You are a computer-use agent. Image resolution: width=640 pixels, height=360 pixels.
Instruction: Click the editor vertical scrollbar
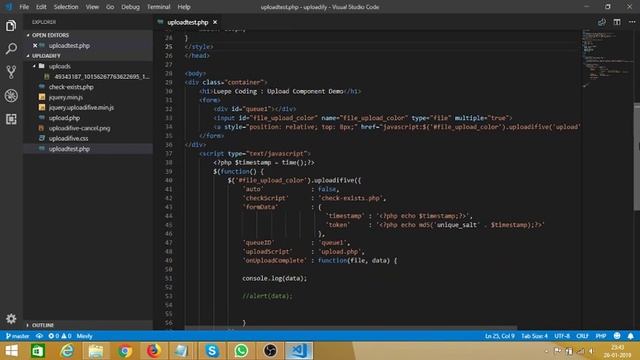[x=636, y=157]
